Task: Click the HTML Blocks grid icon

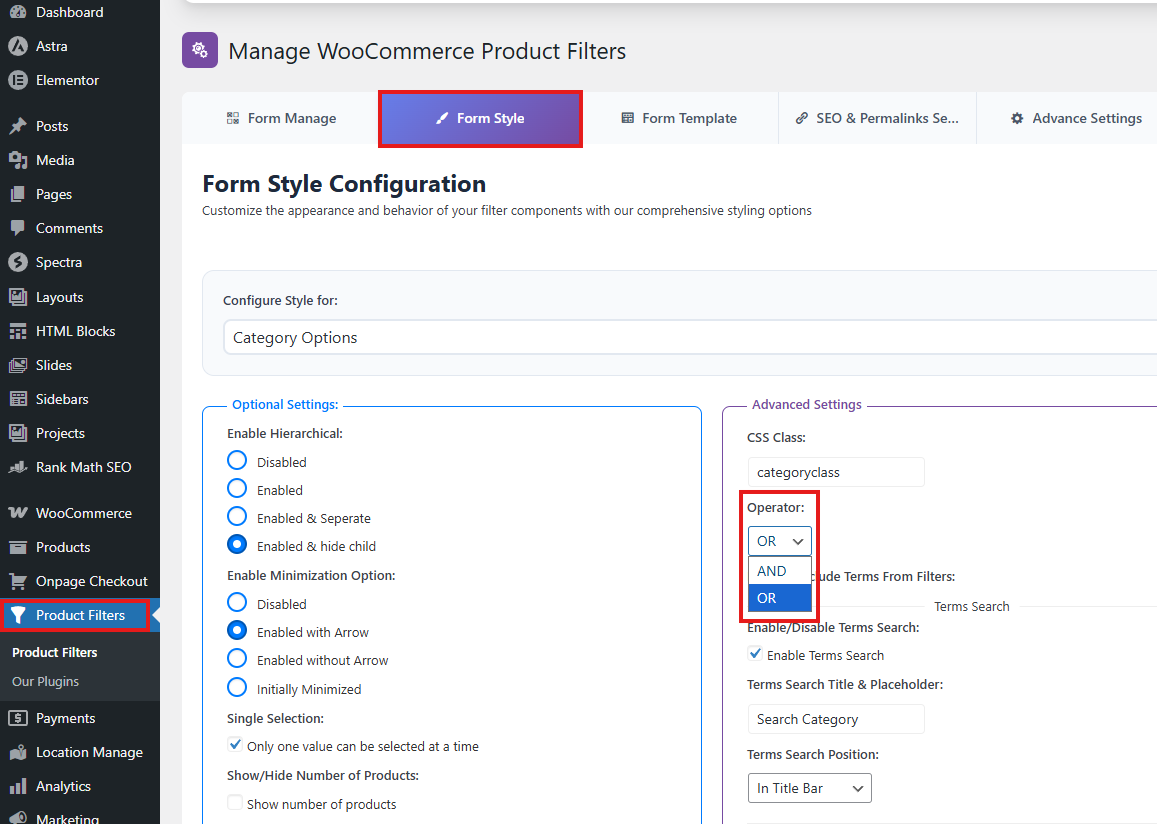Action: click(18, 331)
